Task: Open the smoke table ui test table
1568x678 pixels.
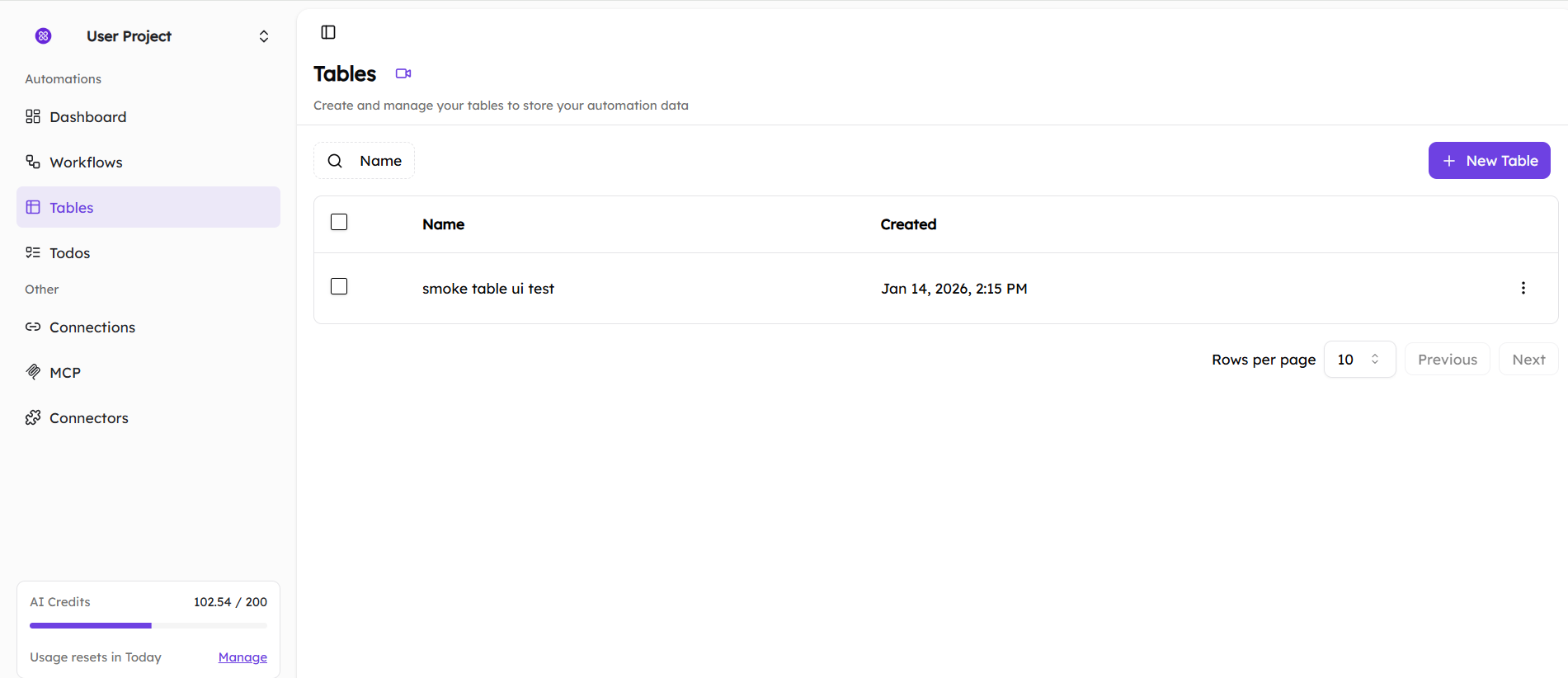Action: (488, 289)
